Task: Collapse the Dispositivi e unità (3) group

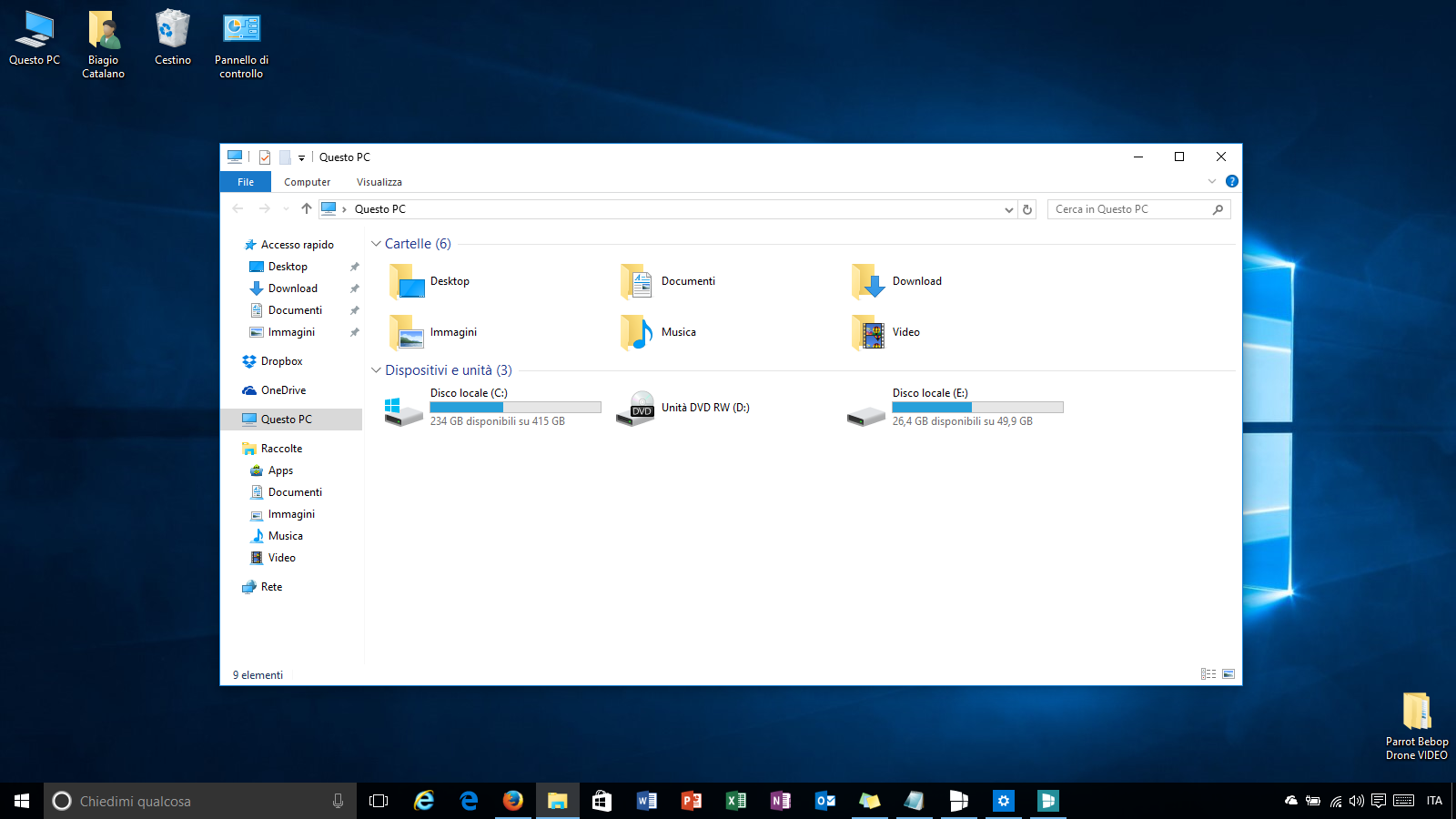Action: click(x=376, y=370)
